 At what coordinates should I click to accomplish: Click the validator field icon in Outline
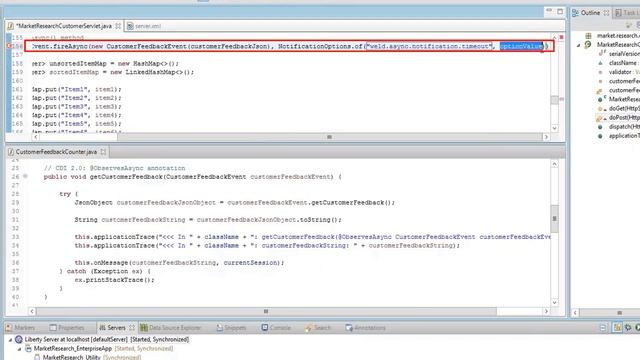600,72
